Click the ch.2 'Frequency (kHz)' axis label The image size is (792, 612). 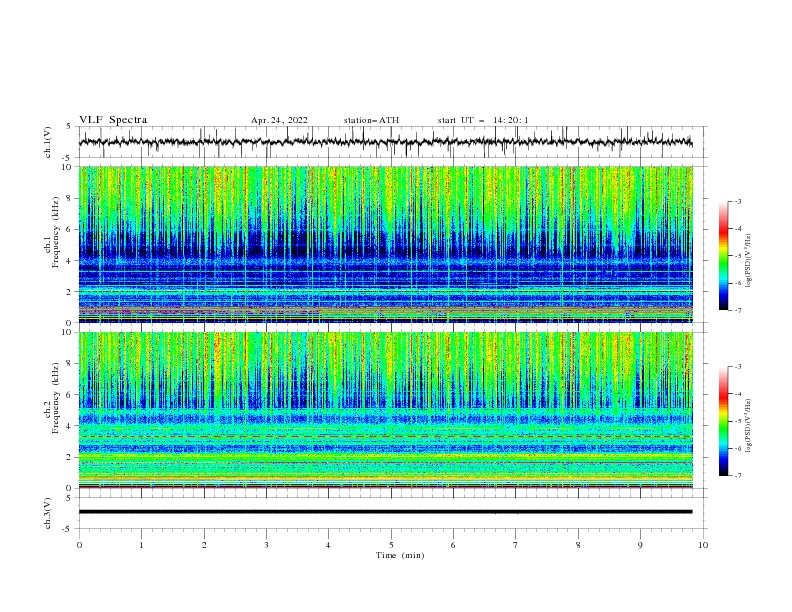(x=56, y=397)
